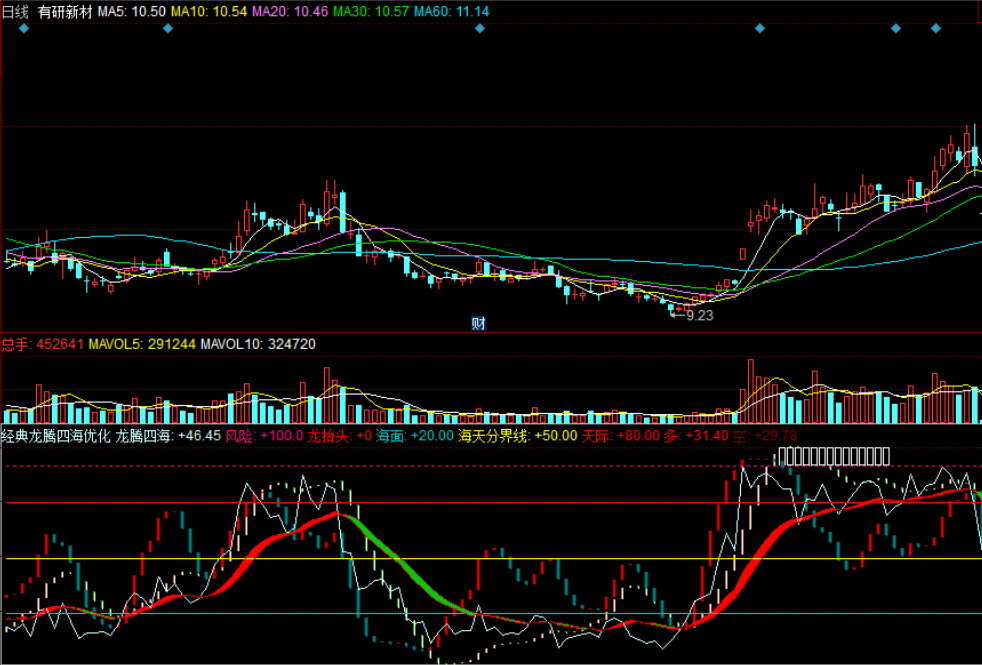
Task: Select the MAVOL10: 324720 label
Action: click(x=258, y=344)
